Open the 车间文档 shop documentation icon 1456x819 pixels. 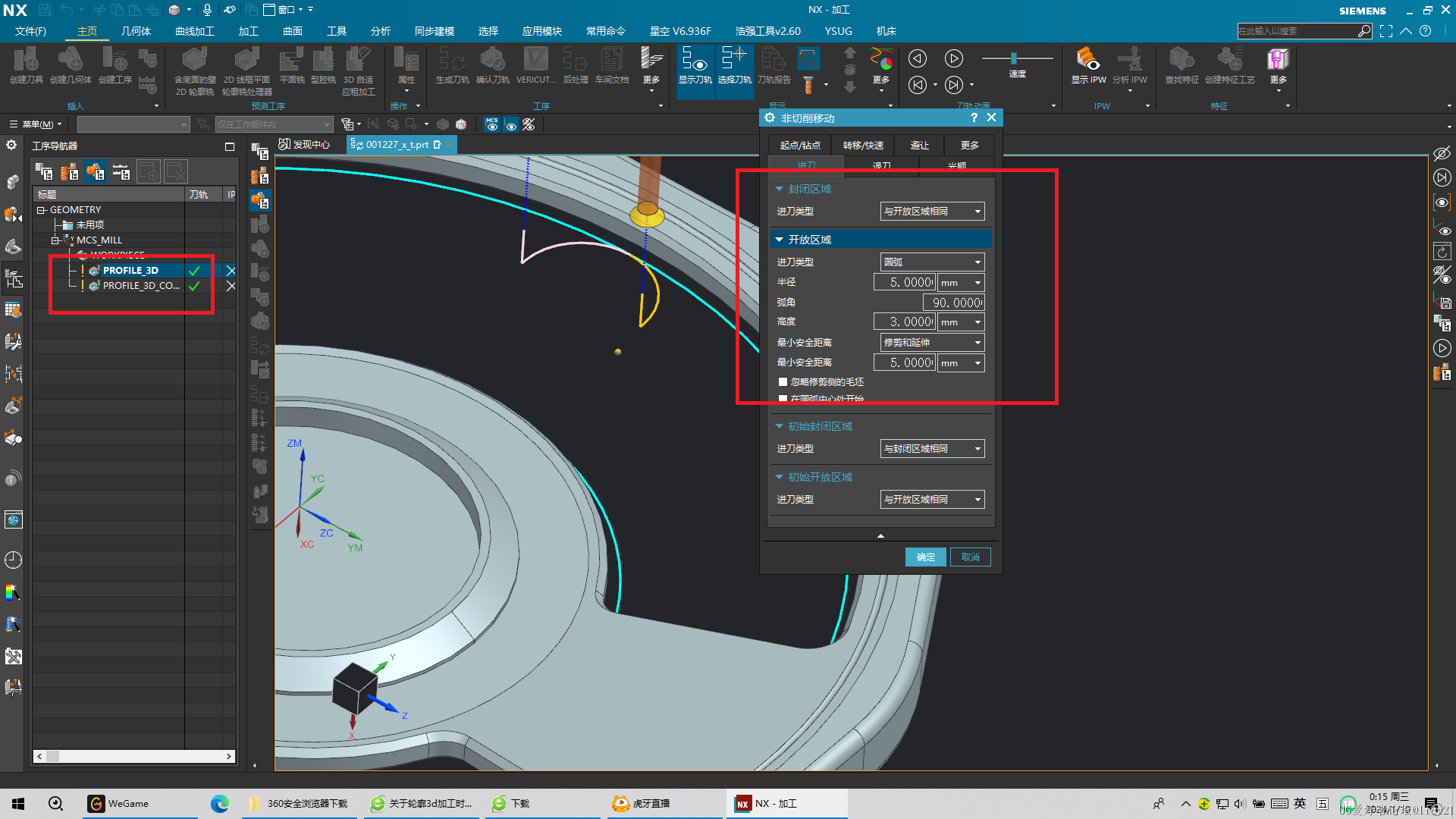click(x=611, y=65)
